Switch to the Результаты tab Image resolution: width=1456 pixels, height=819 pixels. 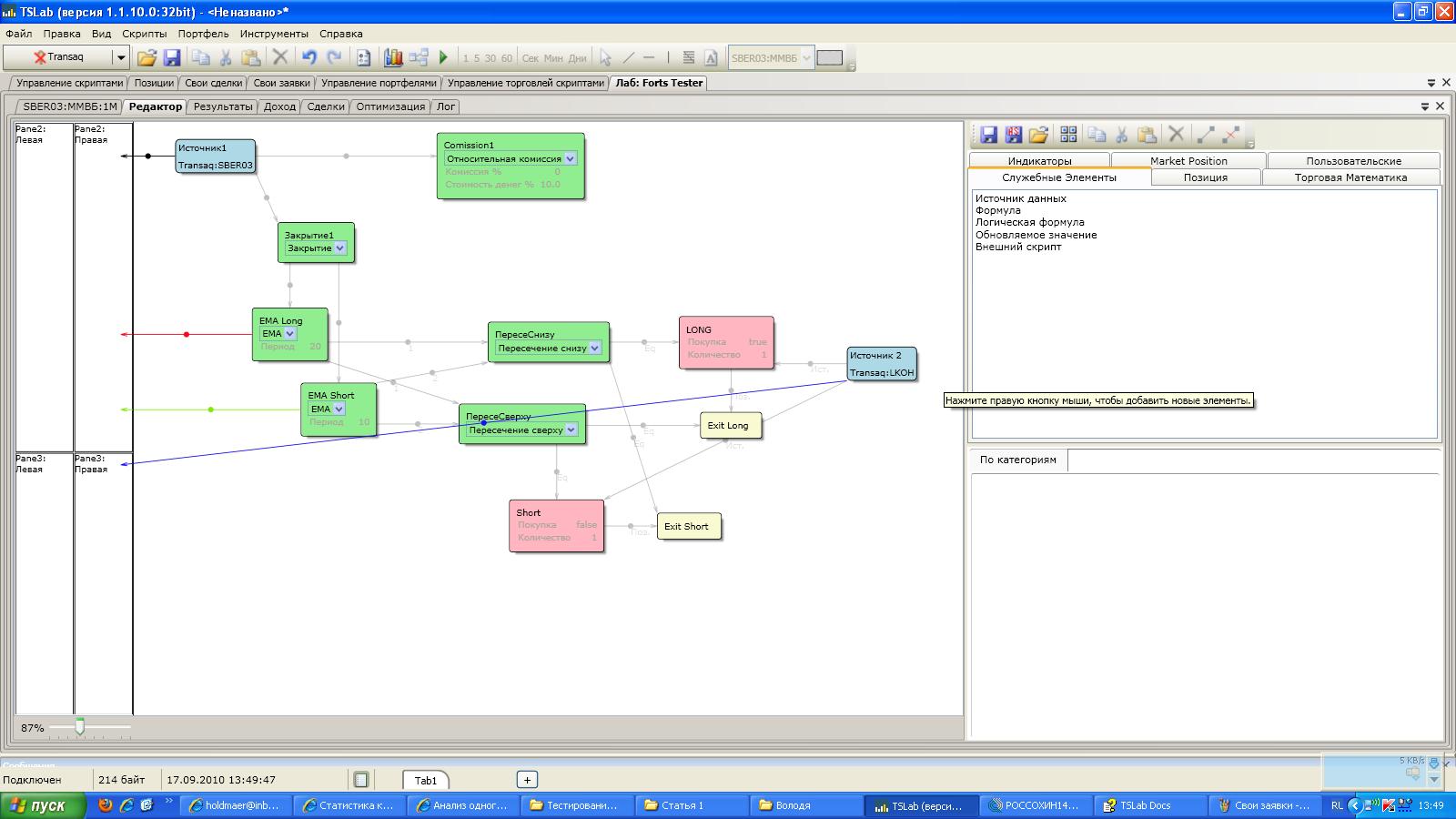(x=223, y=106)
